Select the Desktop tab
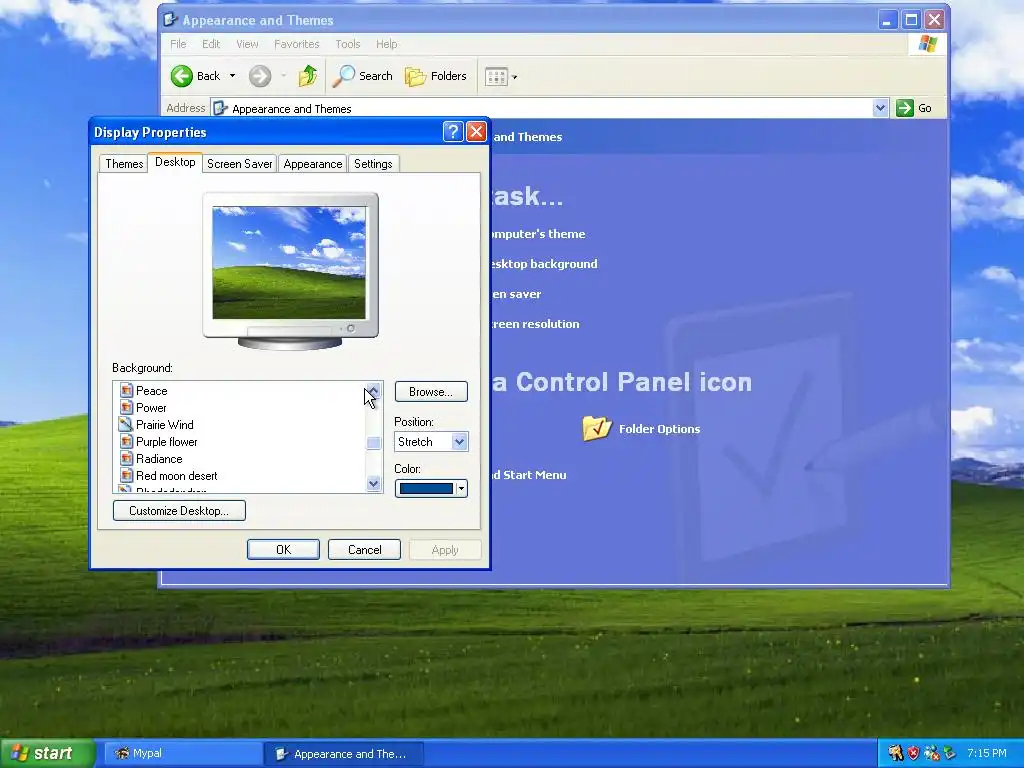 pos(175,162)
